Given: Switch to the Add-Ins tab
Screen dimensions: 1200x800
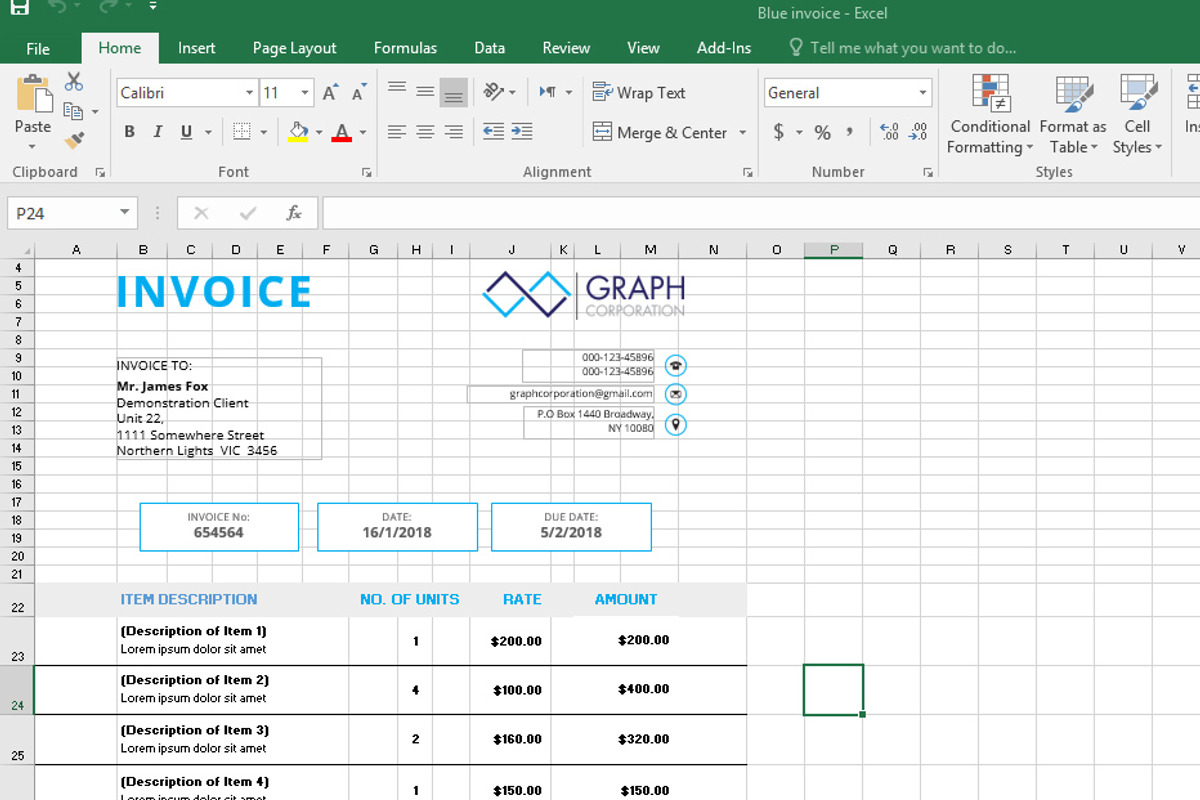Looking at the screenshot, I should (724, 48).
